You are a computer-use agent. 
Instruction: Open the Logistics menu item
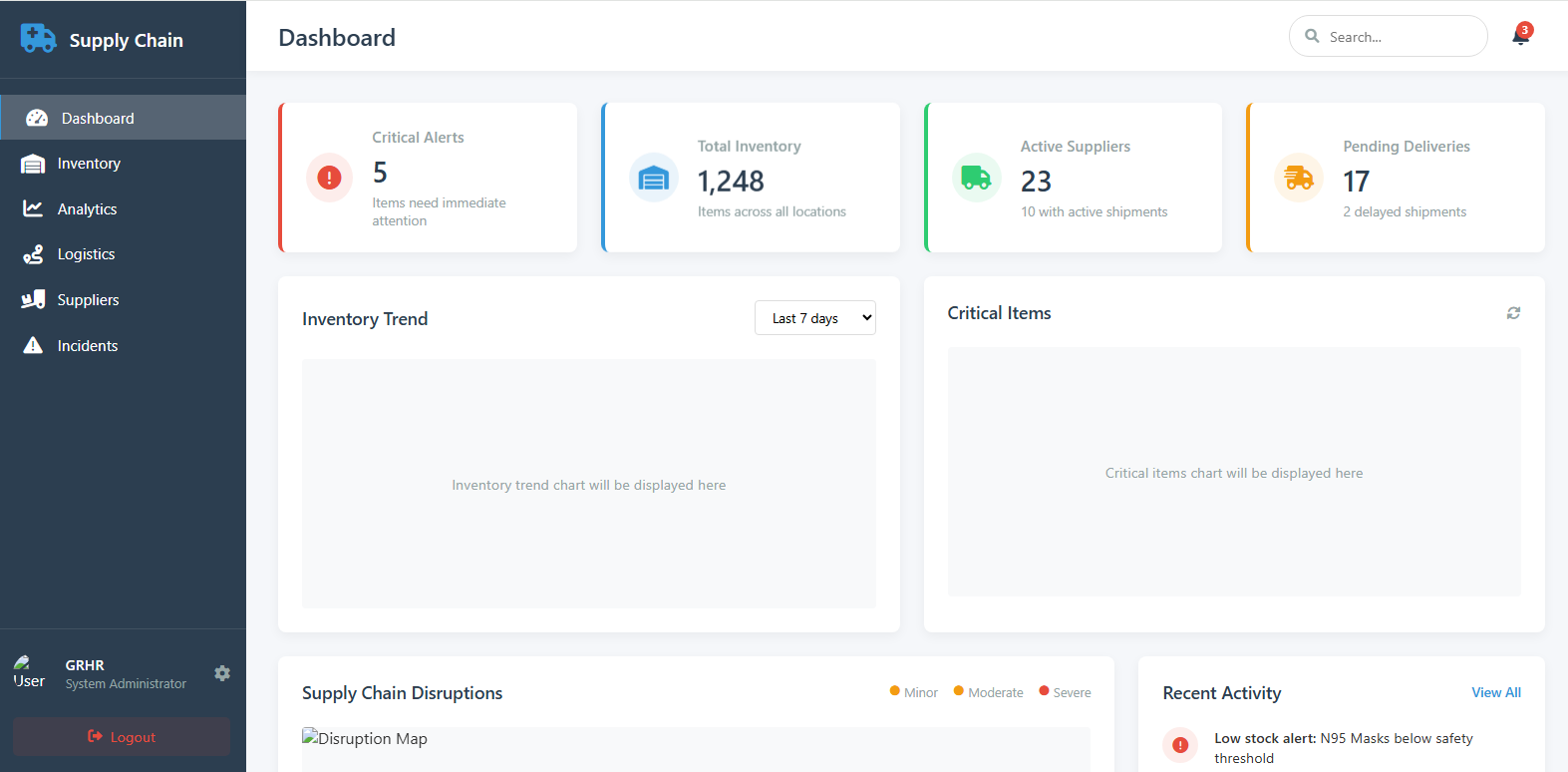pos(124,254)
